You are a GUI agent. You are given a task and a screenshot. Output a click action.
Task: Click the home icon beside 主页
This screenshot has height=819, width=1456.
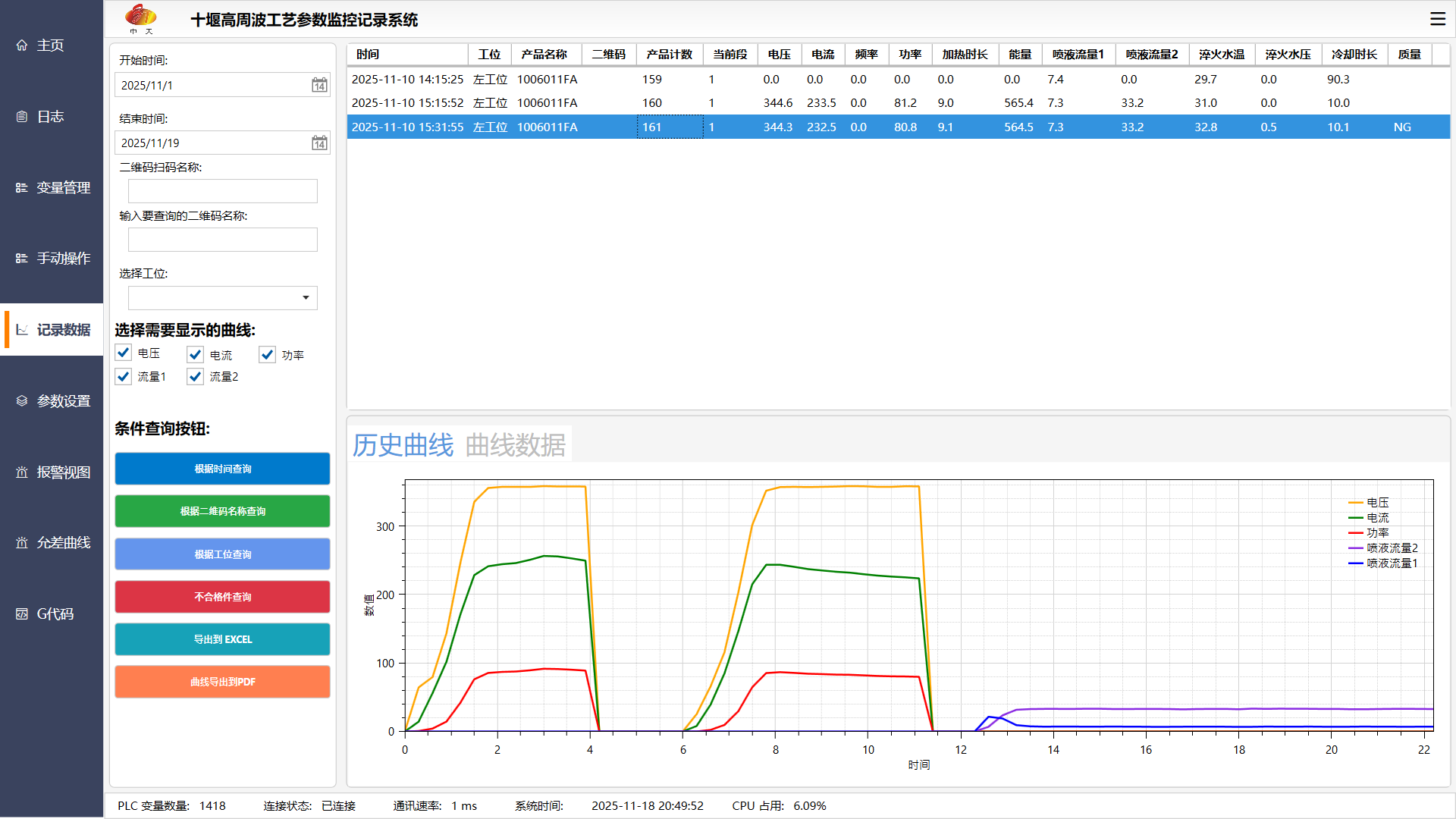[x=22, y=45]
